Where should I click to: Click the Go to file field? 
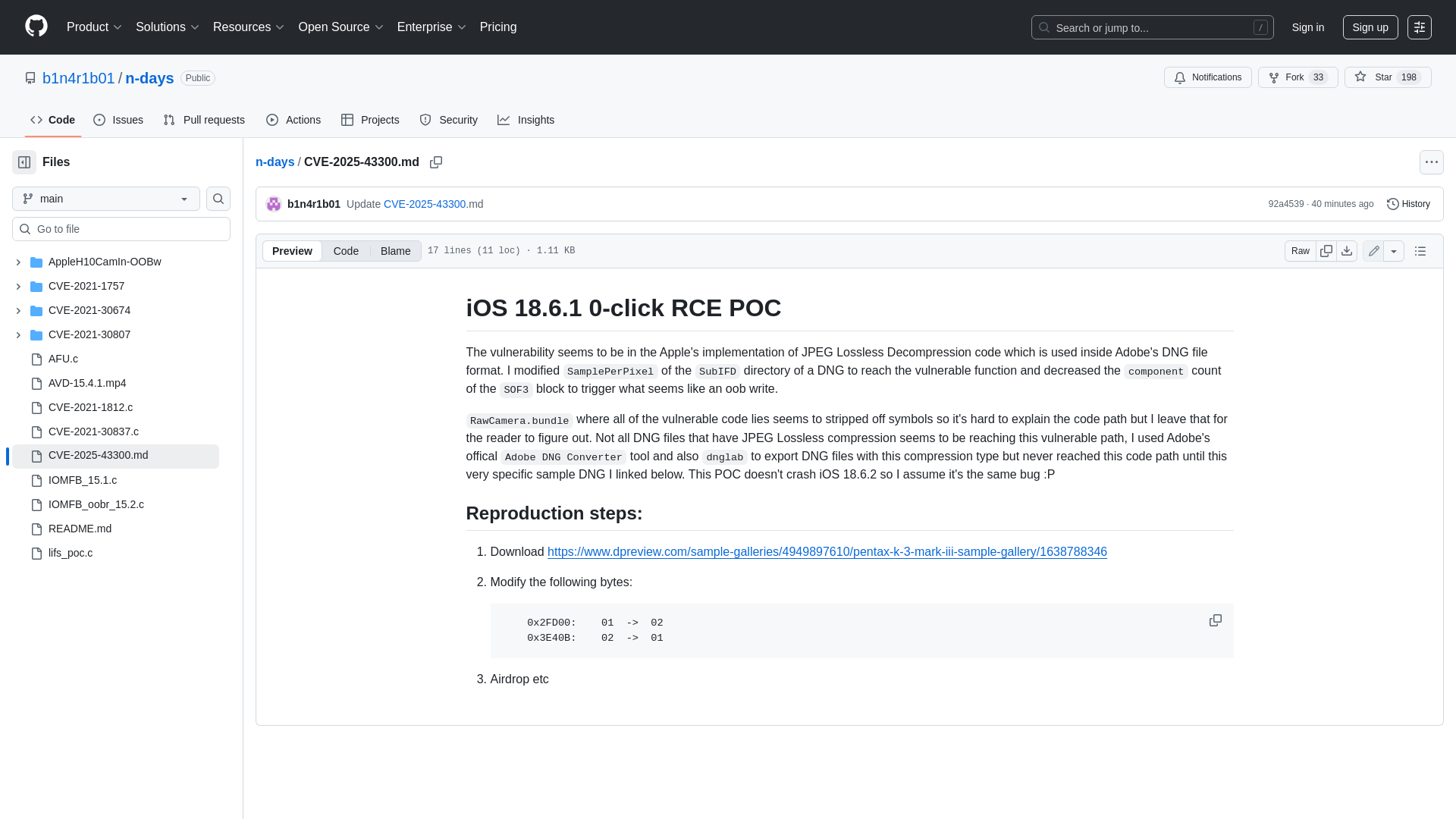(x=121, y=229)
